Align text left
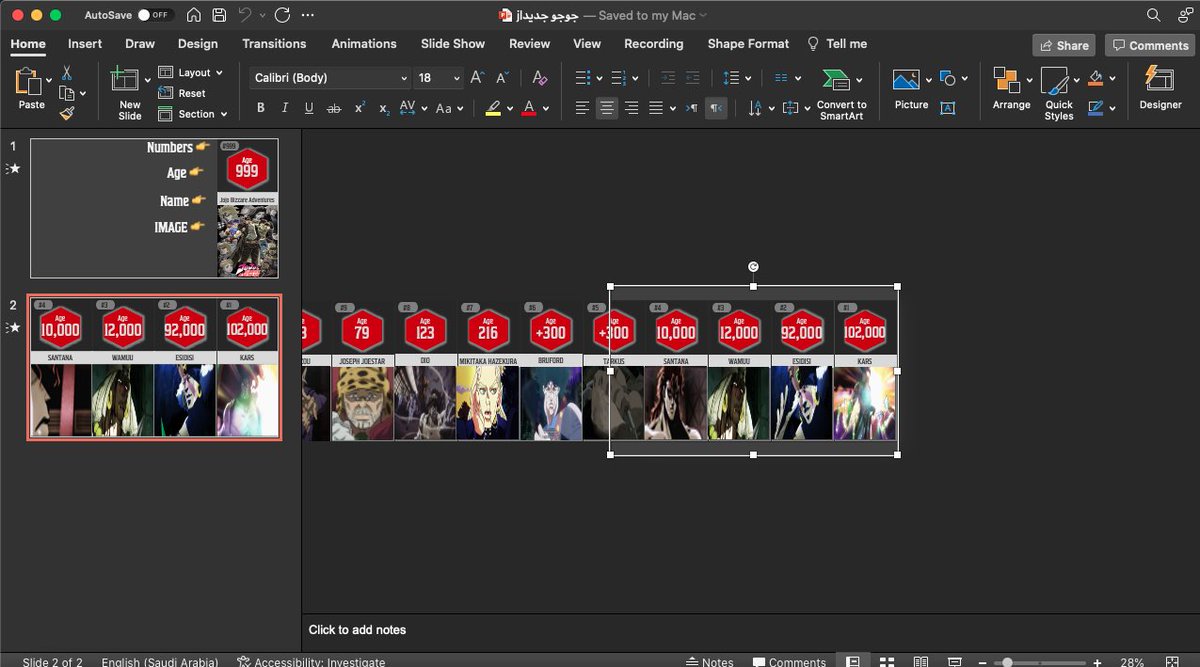Viewport: 1200px width, 667px height. [x=582, y=108]
